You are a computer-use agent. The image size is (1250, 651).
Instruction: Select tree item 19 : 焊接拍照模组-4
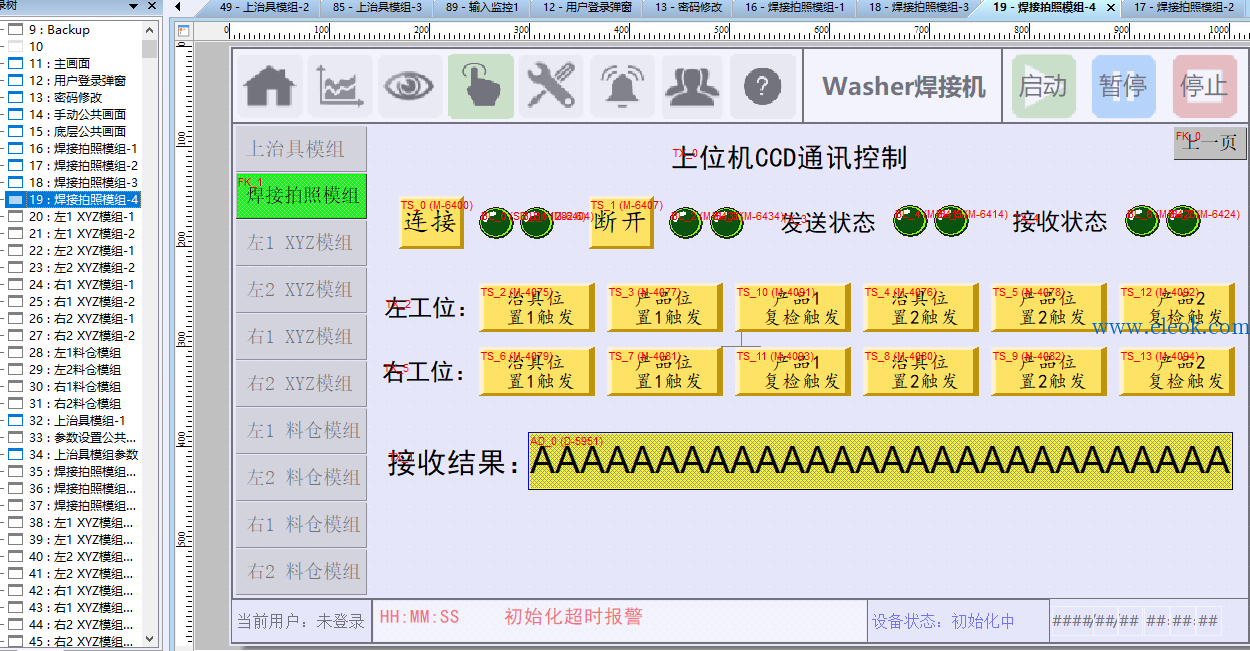84,199
